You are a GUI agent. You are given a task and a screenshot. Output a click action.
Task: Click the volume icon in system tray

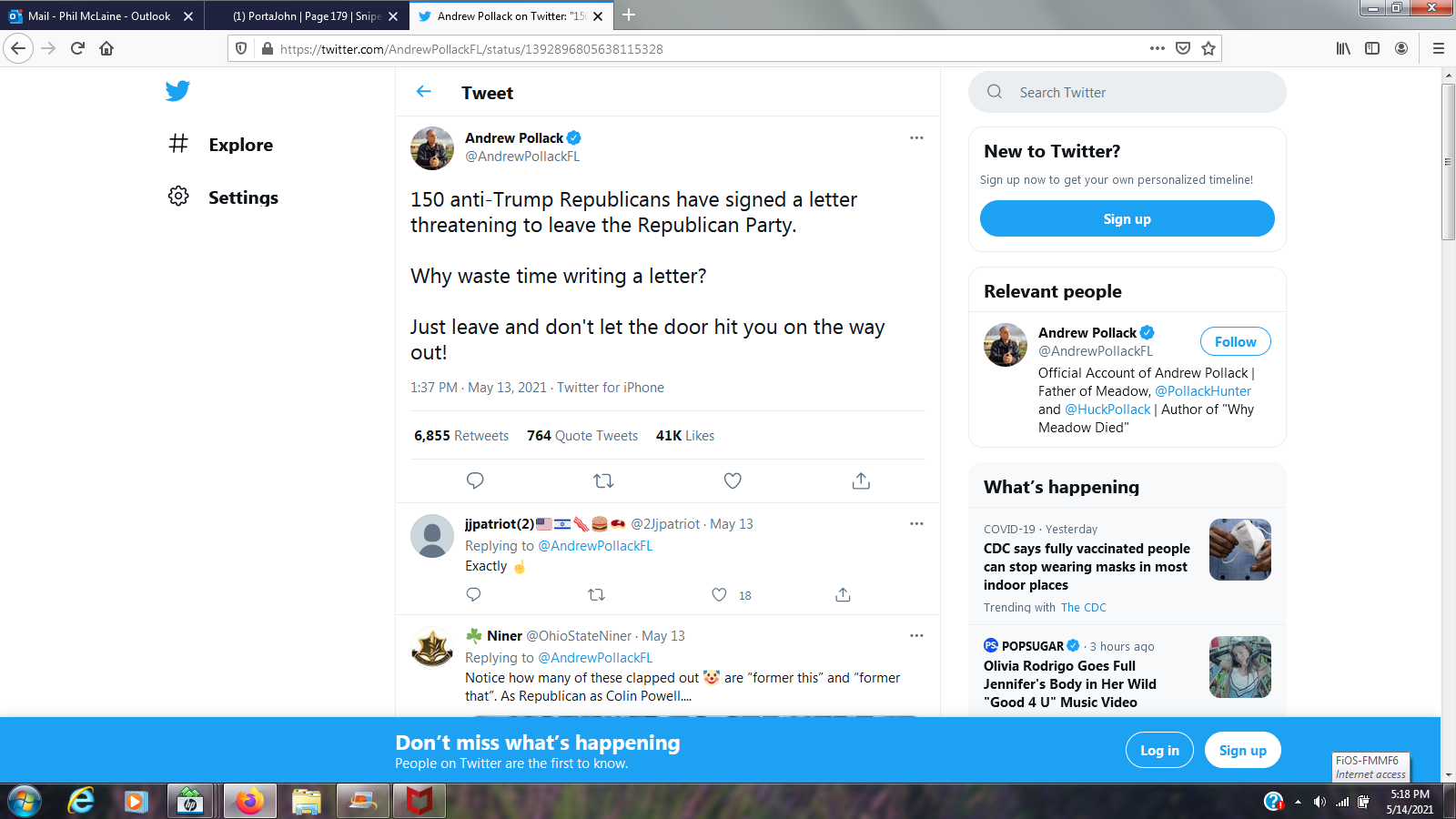click(1319, 802)
